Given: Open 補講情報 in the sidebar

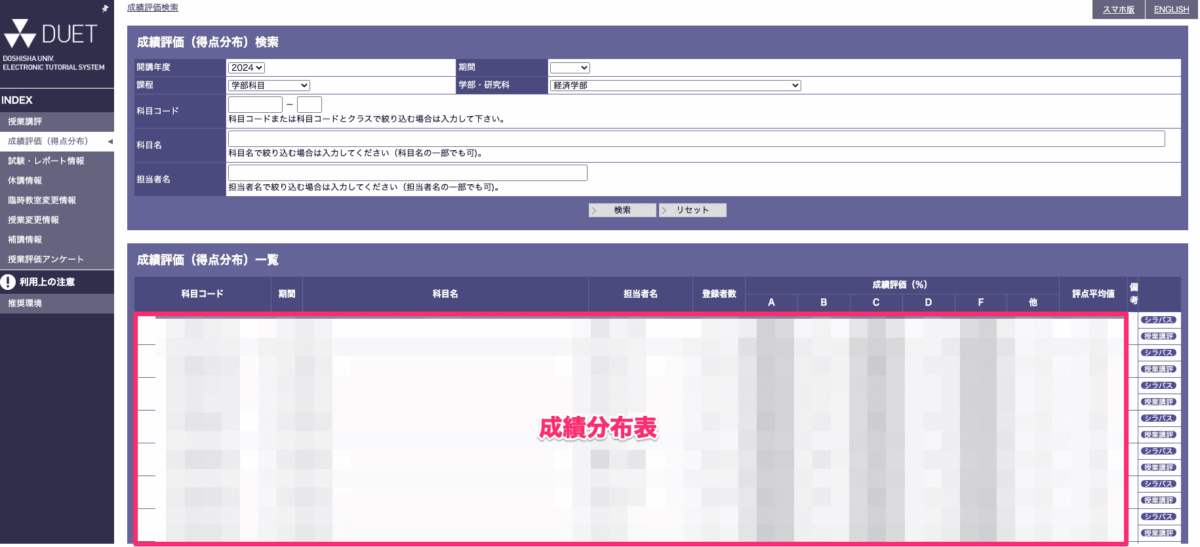Looking at the screenshot, I should 58,240.
